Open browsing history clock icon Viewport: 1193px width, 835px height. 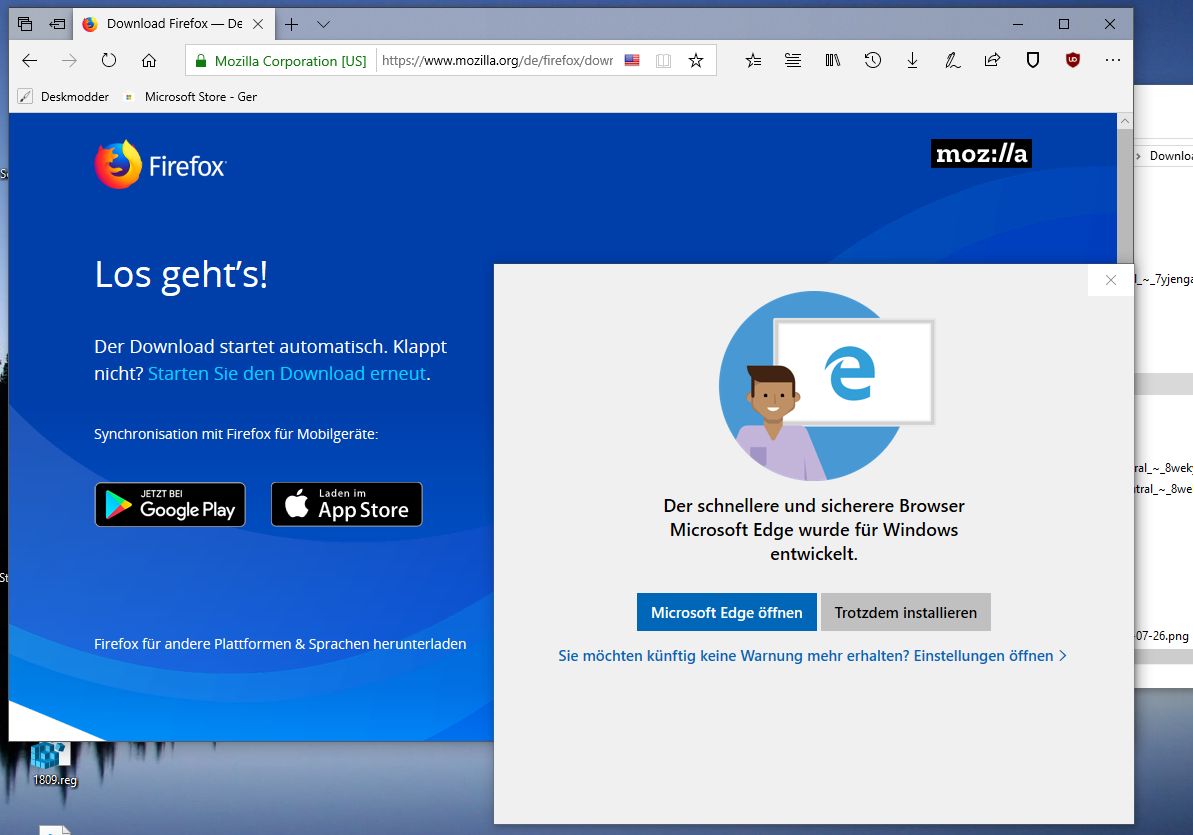point(873,60)
